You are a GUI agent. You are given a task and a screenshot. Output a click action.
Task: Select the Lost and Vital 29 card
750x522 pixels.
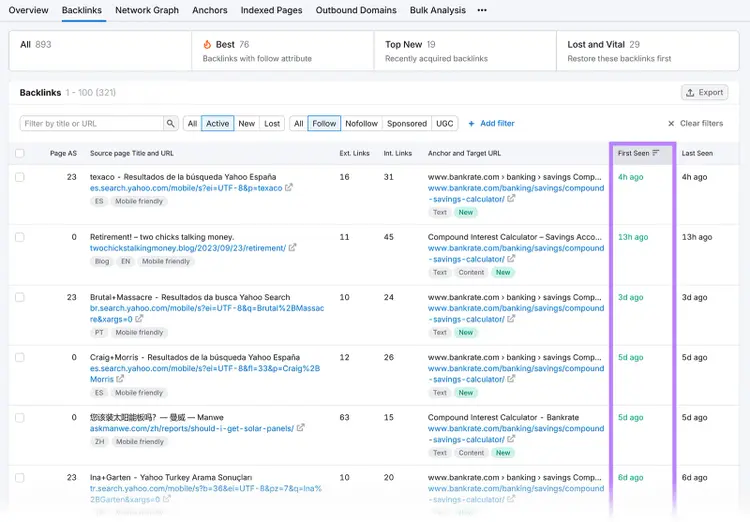tap(648, 51)
